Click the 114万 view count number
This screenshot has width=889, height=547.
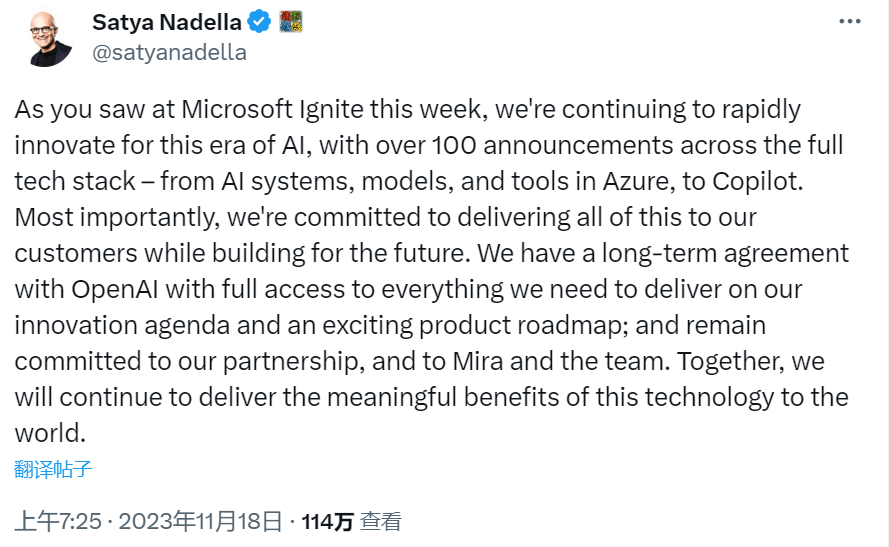click(x=327, y=521)
